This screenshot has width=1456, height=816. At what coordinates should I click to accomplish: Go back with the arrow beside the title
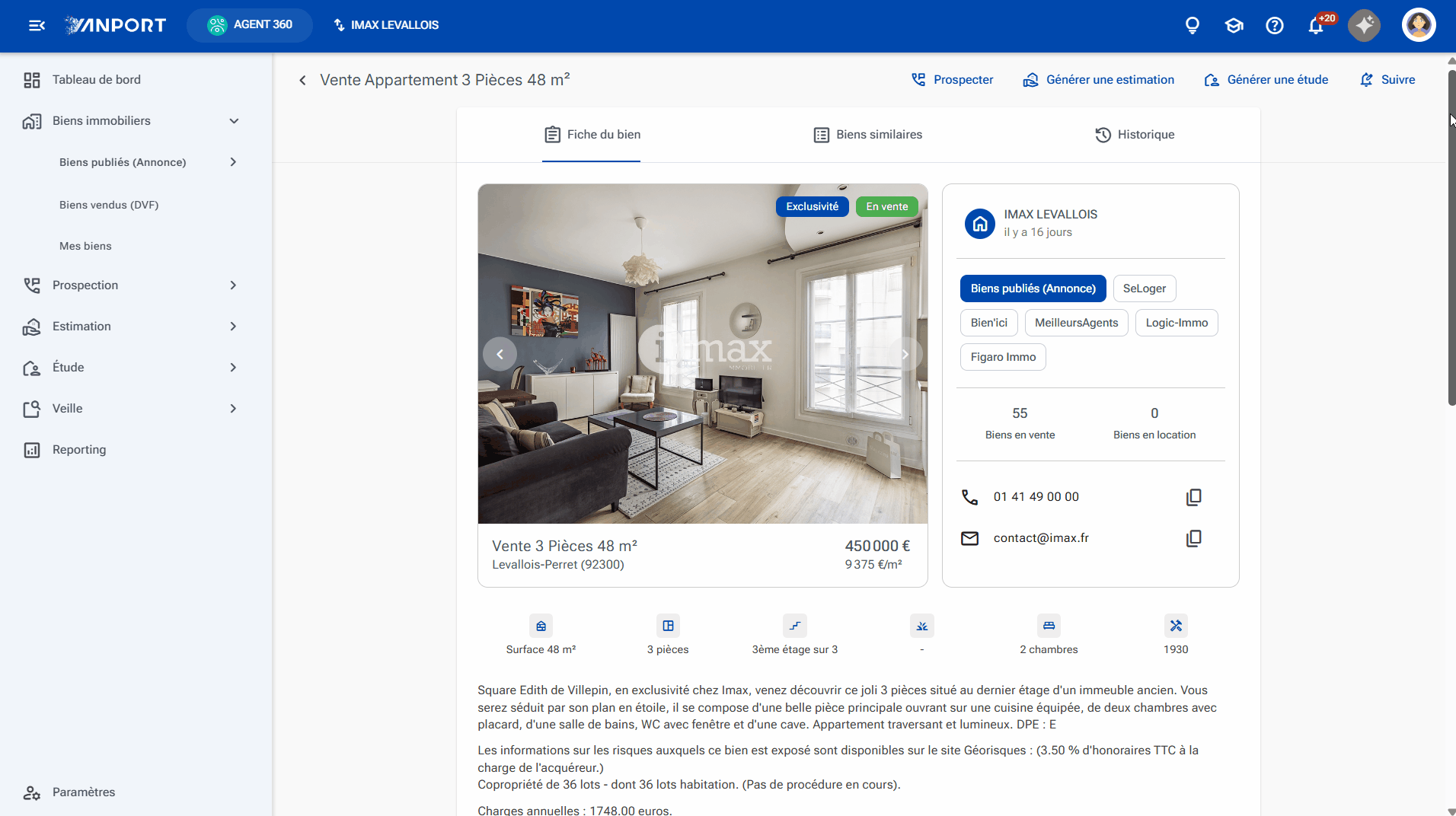coord(302,80)
